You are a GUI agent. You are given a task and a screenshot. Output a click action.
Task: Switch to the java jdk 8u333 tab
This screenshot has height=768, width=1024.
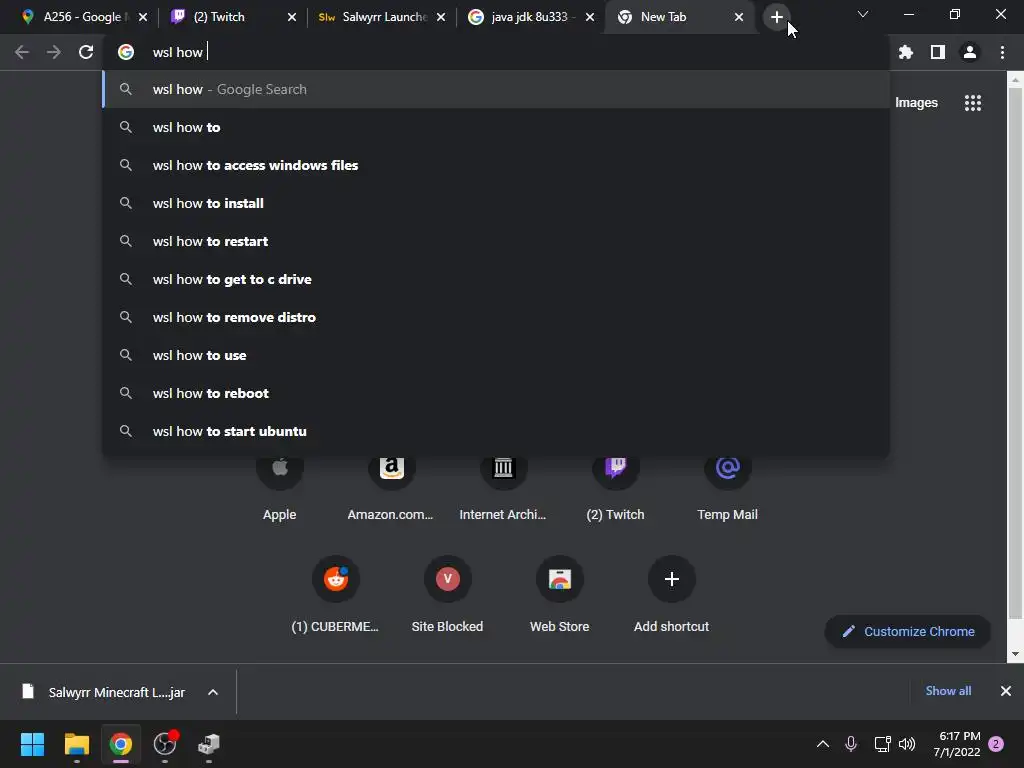530,17
